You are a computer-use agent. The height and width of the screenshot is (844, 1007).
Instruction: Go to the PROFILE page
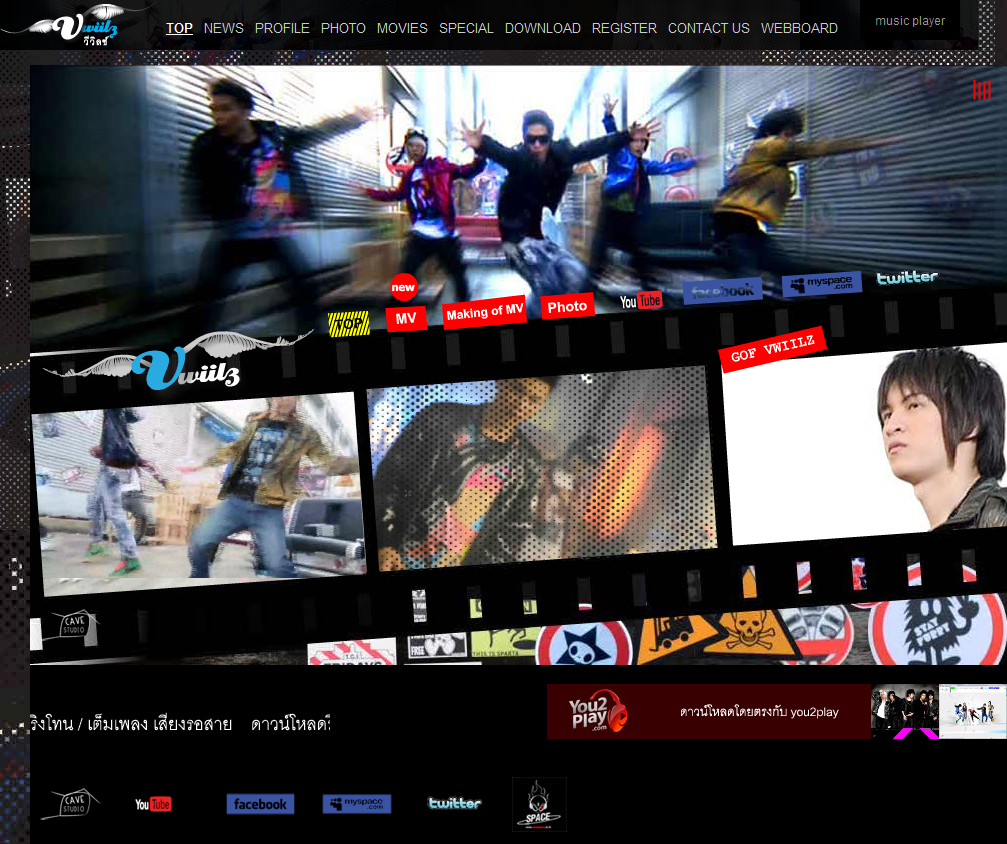click(282, 28)
